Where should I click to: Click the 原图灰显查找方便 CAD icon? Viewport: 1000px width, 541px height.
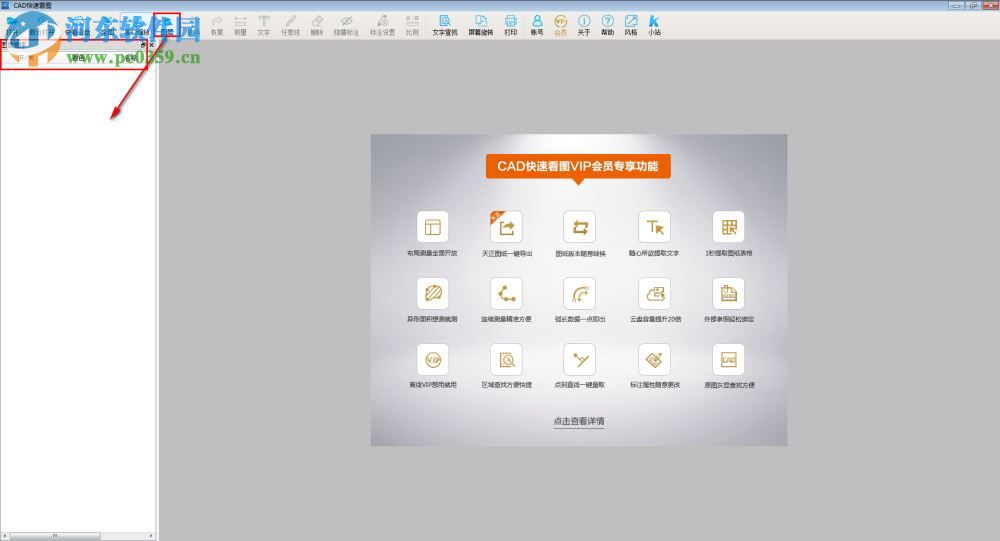(728, 360)
